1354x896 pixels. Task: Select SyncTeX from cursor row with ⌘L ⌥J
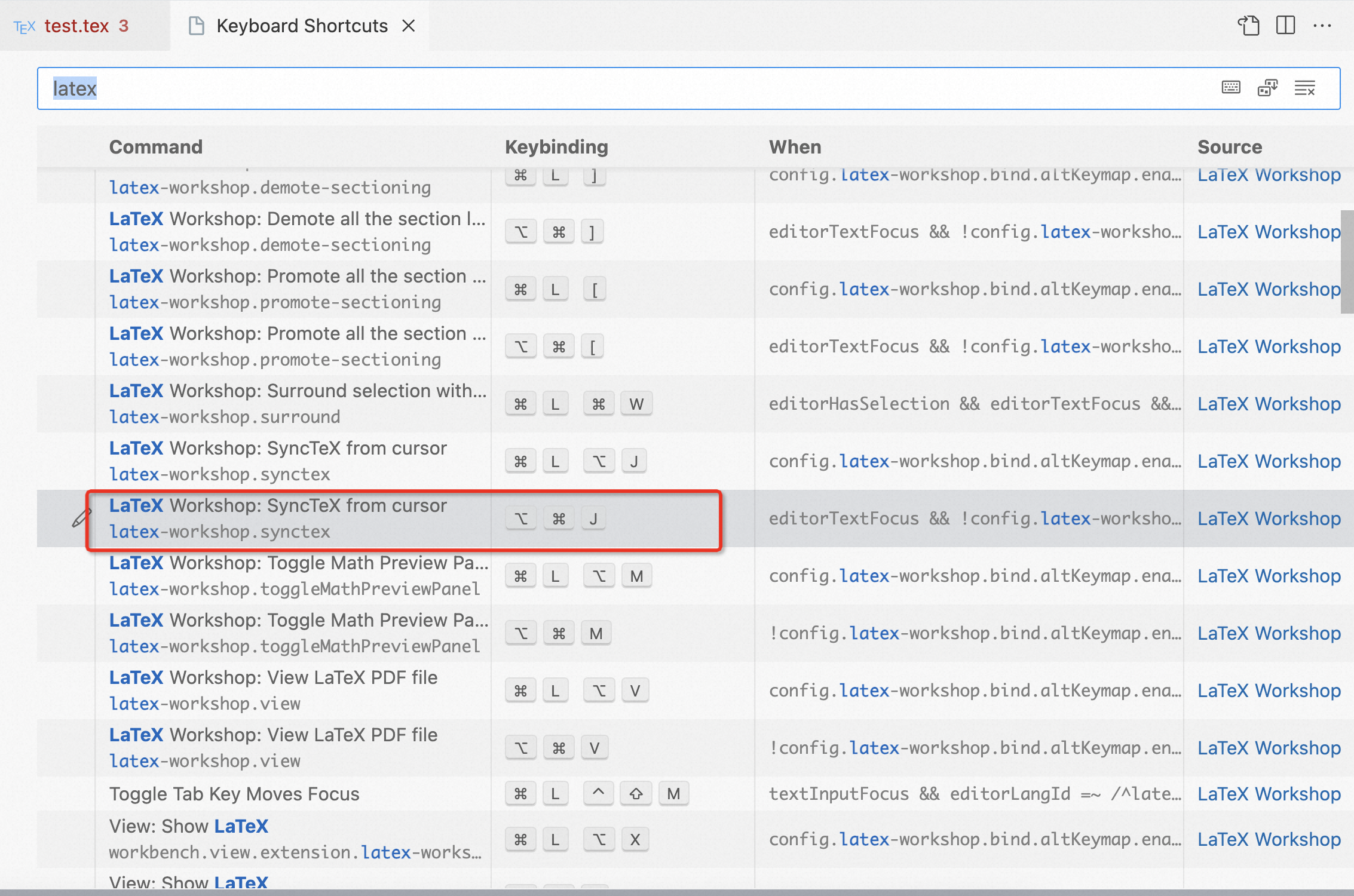coord(696,461)
